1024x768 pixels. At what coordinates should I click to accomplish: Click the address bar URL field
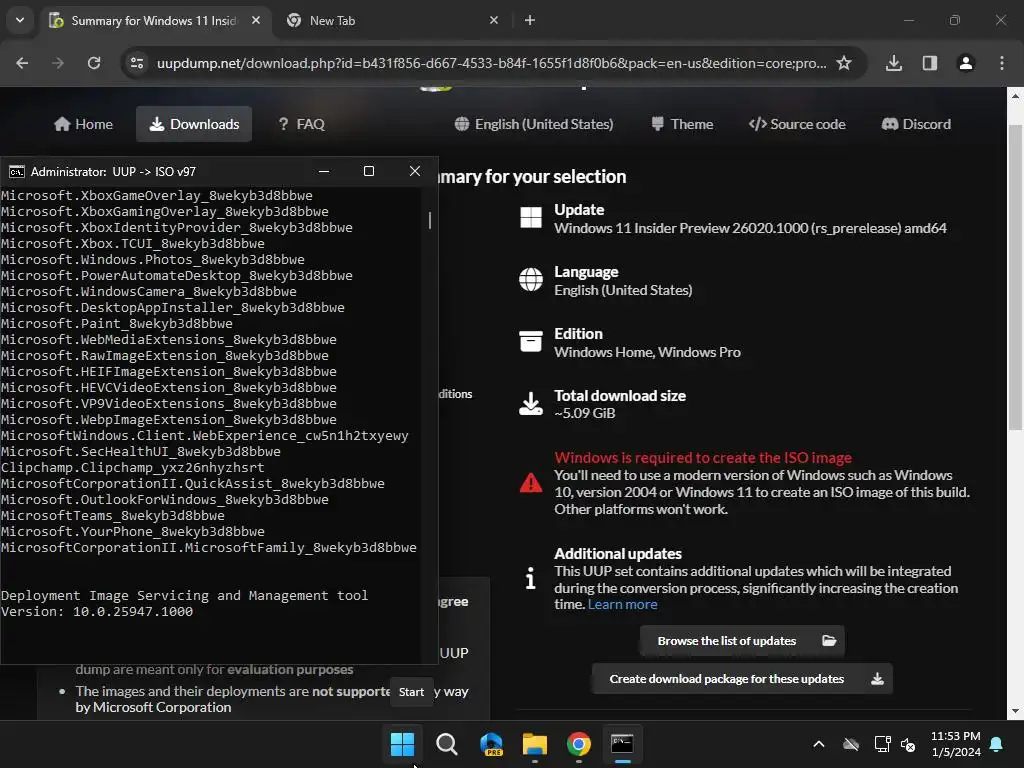click(x=492, y=63)
